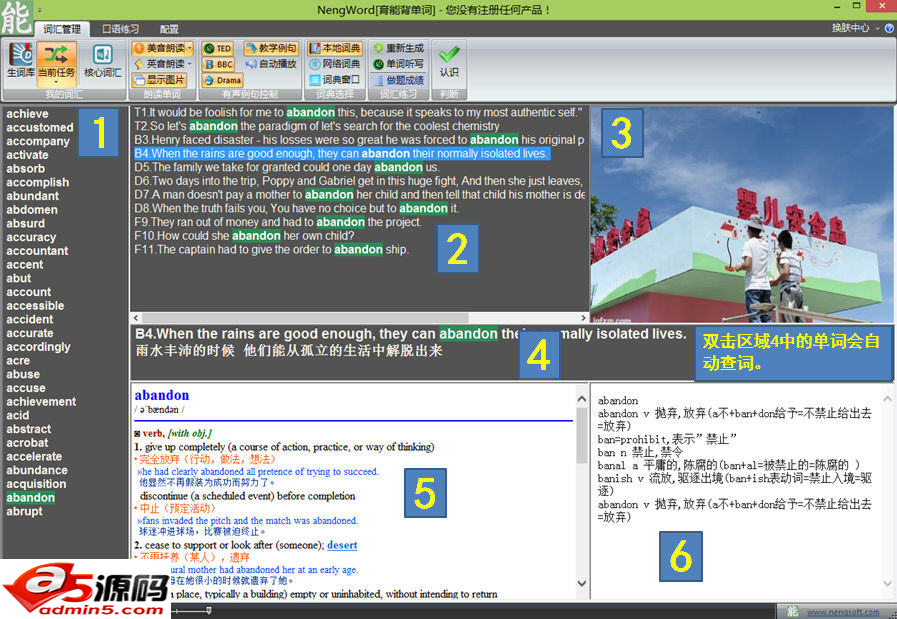Select the word 'achievement' in the list
The image size is (897, 619).
point(41,402)
